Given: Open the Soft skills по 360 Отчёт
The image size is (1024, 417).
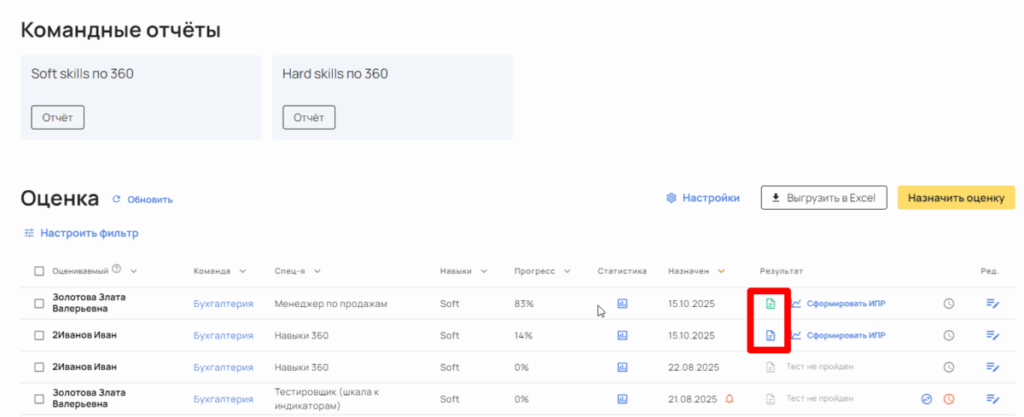Looking at the screenshot, I should [x=58, y=117].
